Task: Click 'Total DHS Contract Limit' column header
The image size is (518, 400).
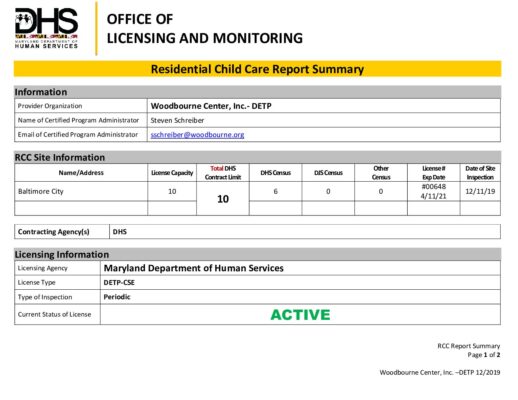Action: (x=223, y=173)
